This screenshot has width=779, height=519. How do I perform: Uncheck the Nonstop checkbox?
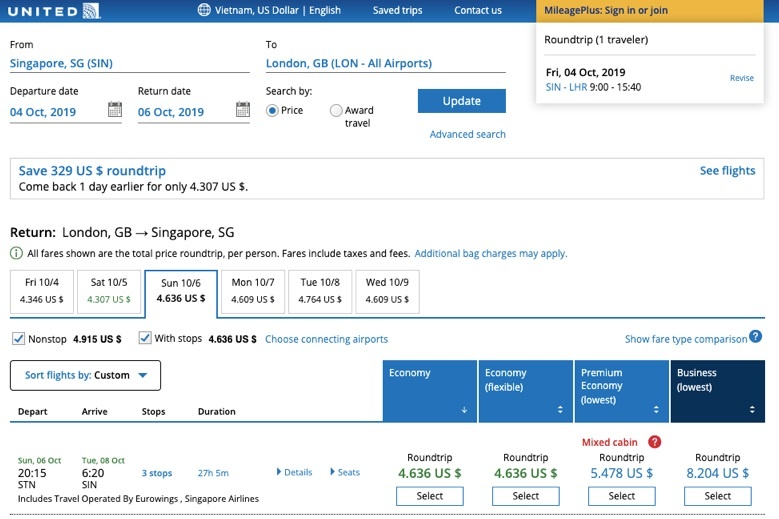coord(18,339)
